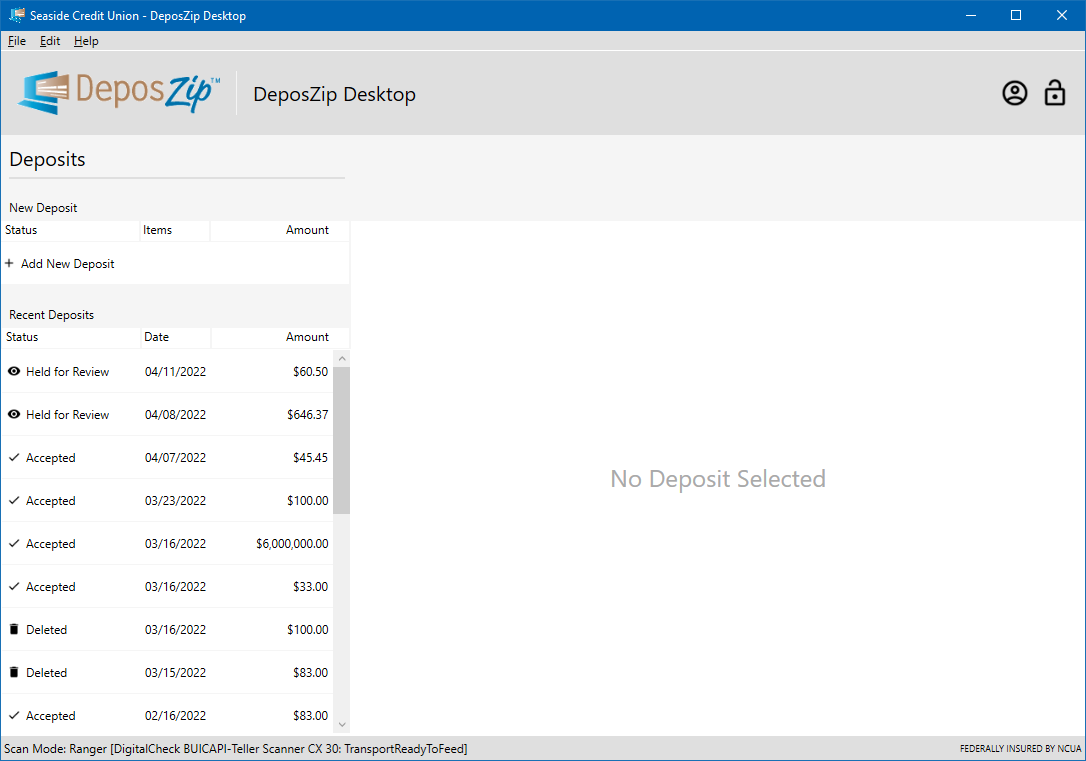
Task: Click the scroll down arrow in Recent Deposits
Action: [341, 724]
